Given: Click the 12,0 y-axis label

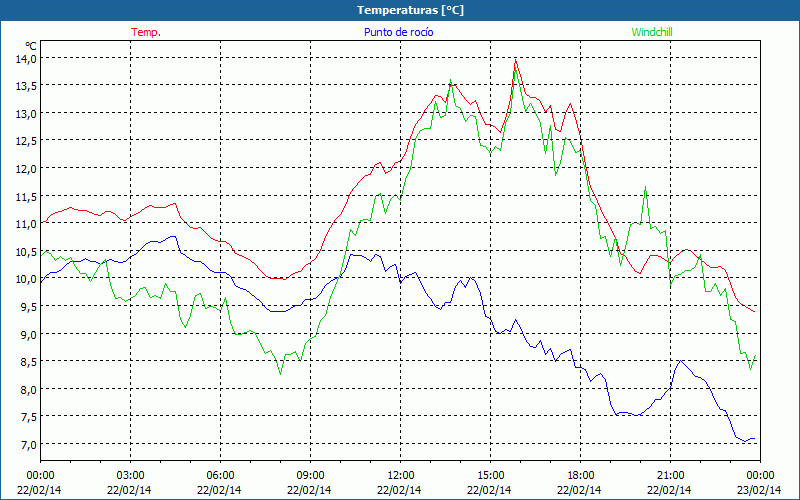Looking at the screenshot, I should tap(26, 168).
